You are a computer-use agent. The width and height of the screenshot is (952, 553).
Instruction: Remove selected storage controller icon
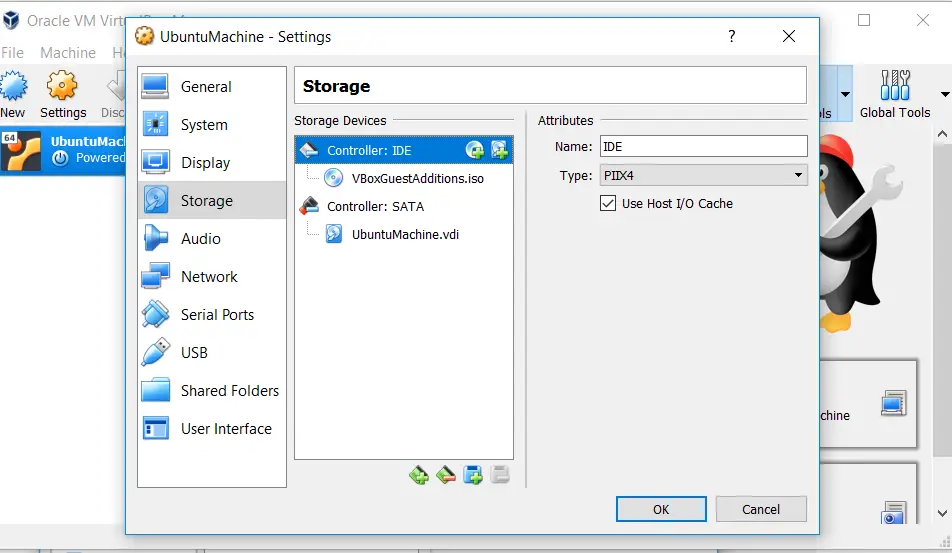tap(446, 475)
